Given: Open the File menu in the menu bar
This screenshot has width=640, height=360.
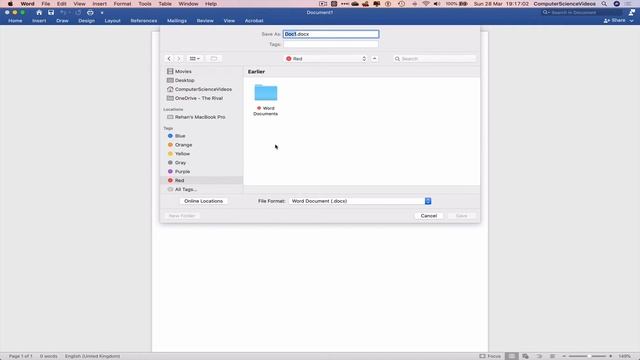Looking at the screenshot, I should [46, 4].
